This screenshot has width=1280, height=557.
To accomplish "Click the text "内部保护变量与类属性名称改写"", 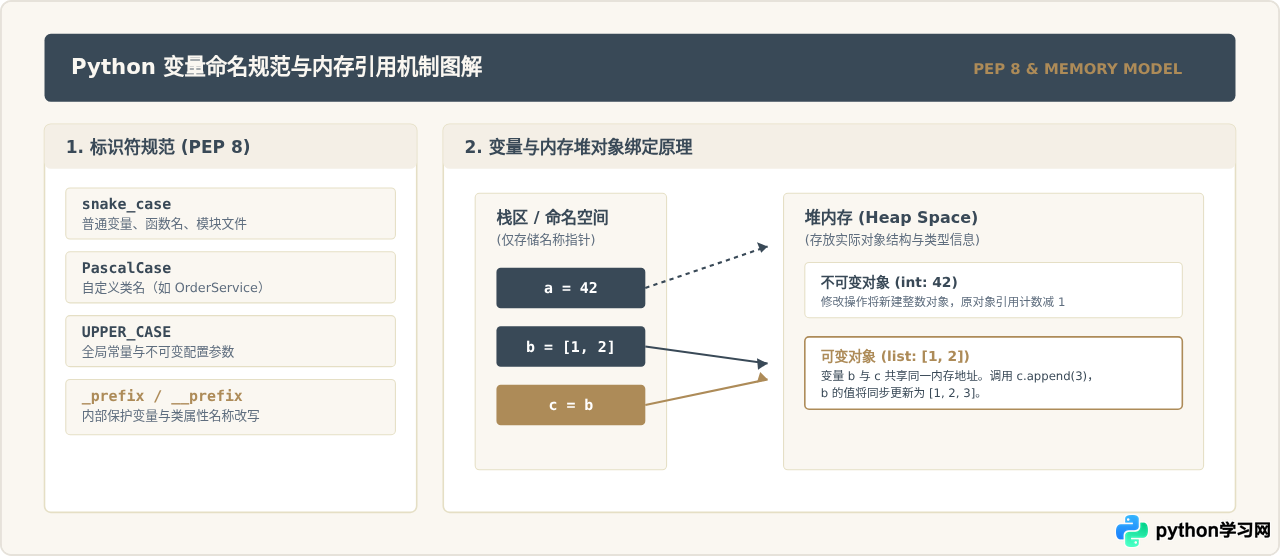I will (171, 416).
